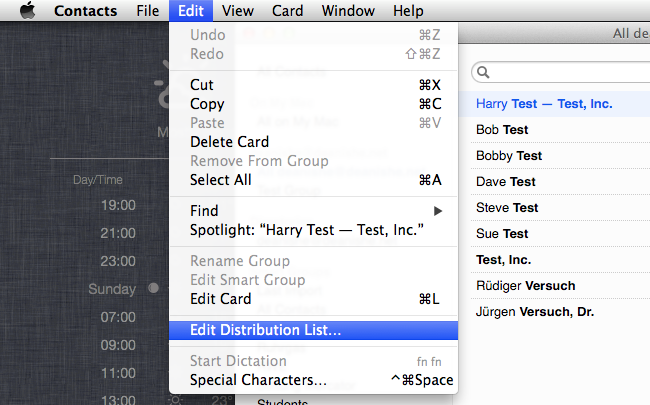This screenshot has height=405, width=650.
Task: Select Delete Card menu entry
Action: click(313, 142)
